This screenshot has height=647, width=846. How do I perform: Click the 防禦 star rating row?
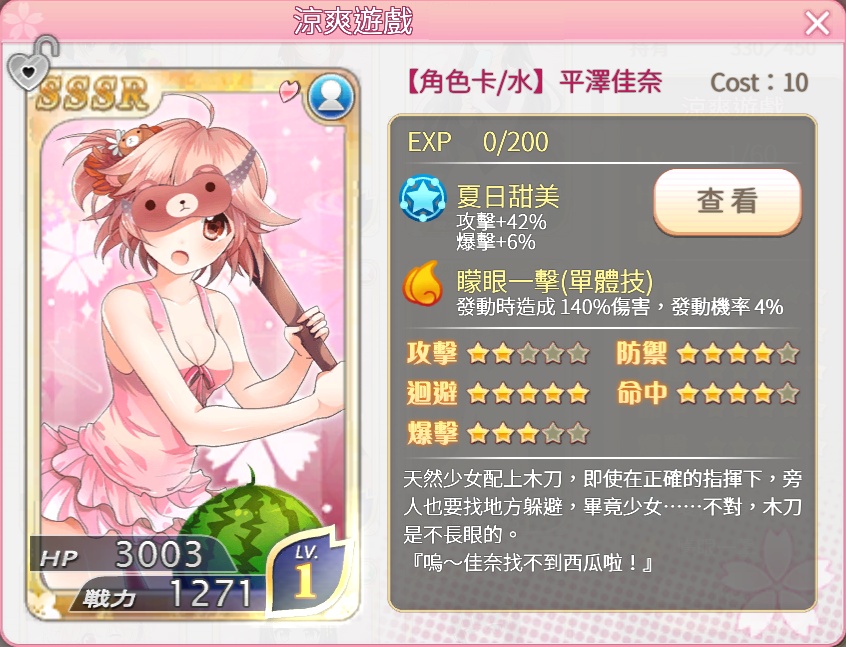[707, 354]
